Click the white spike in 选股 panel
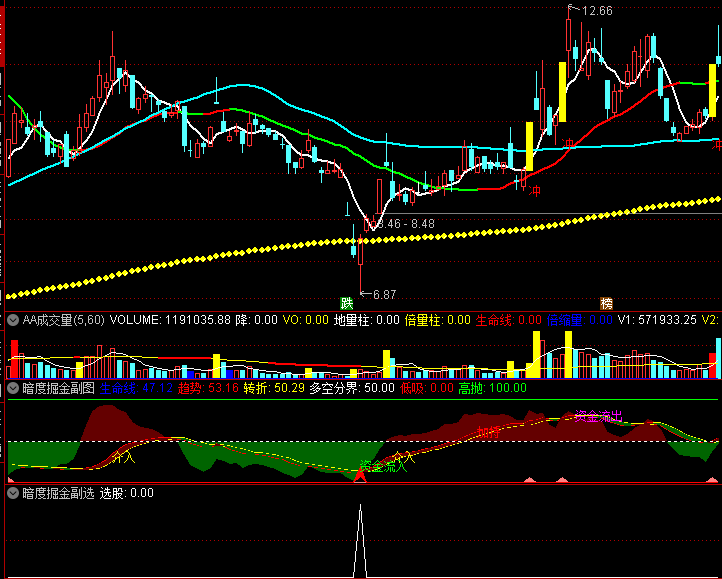Image resolution: width=722 pixels, height=579 pixels. (360, 540)
